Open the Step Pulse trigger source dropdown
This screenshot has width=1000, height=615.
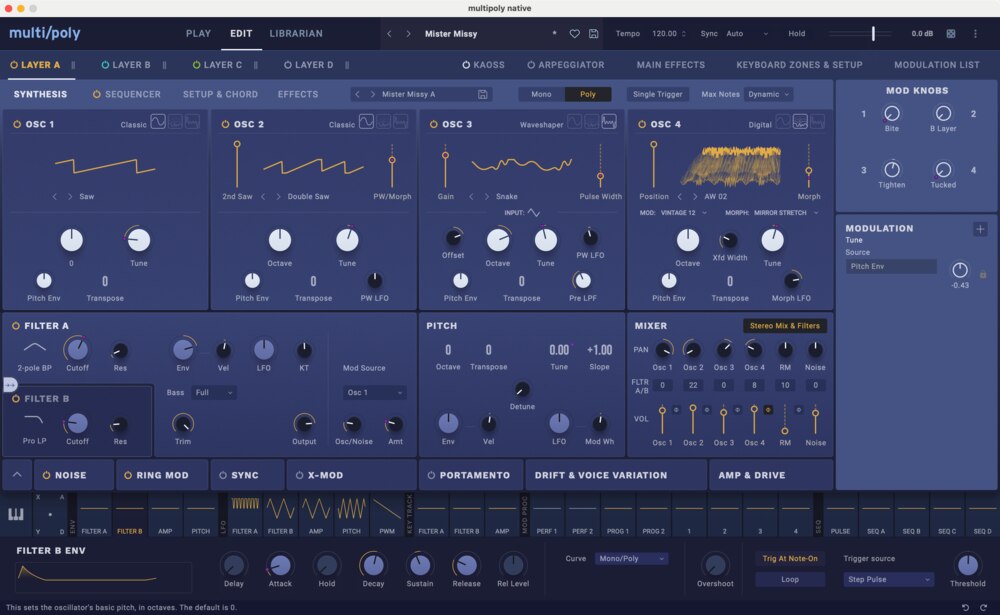885,579
